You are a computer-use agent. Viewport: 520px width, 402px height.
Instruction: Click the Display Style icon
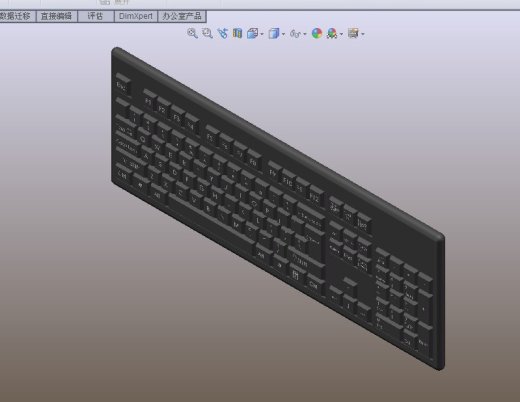[274, 33]
